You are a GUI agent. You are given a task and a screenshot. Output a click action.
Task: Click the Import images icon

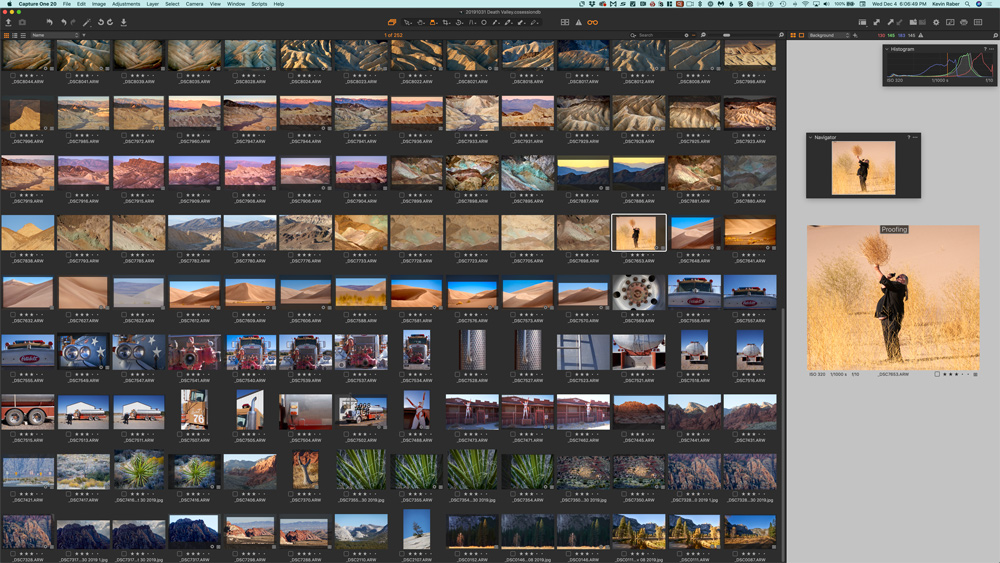8,22
